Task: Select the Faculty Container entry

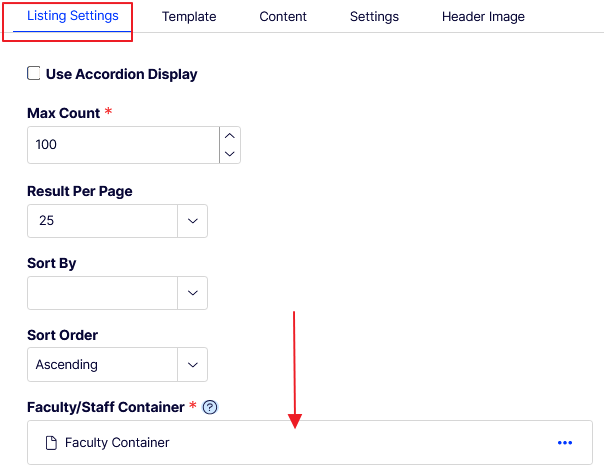Action: click(117, 443)
